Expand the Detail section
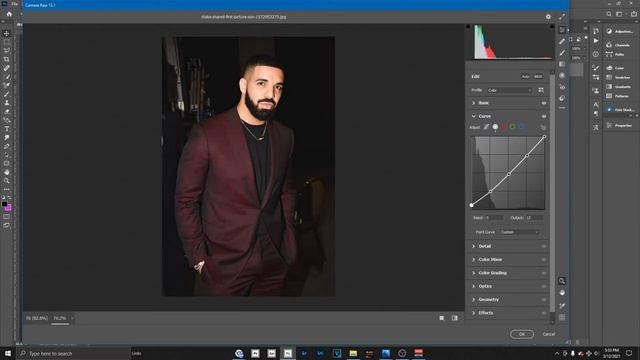 473,247
